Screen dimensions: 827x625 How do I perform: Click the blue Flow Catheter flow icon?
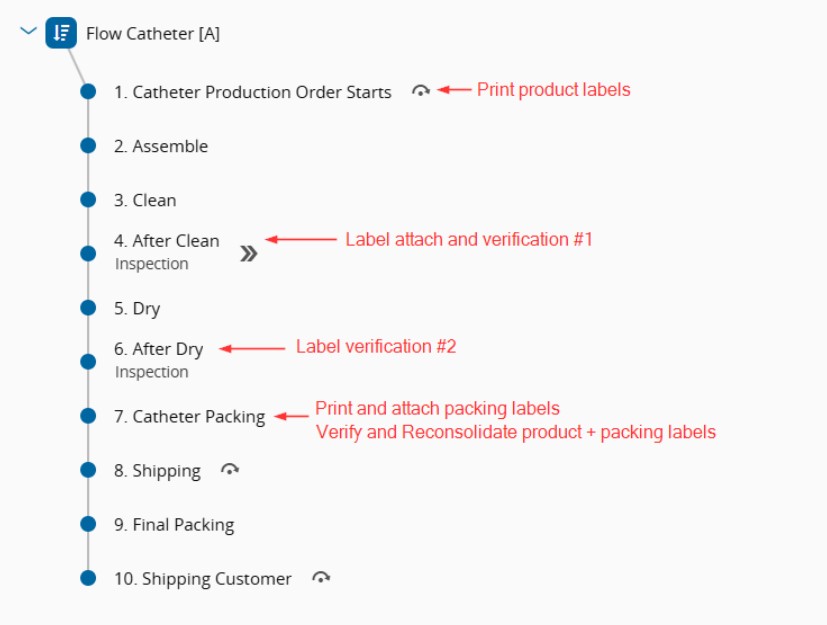coord(61,33)
